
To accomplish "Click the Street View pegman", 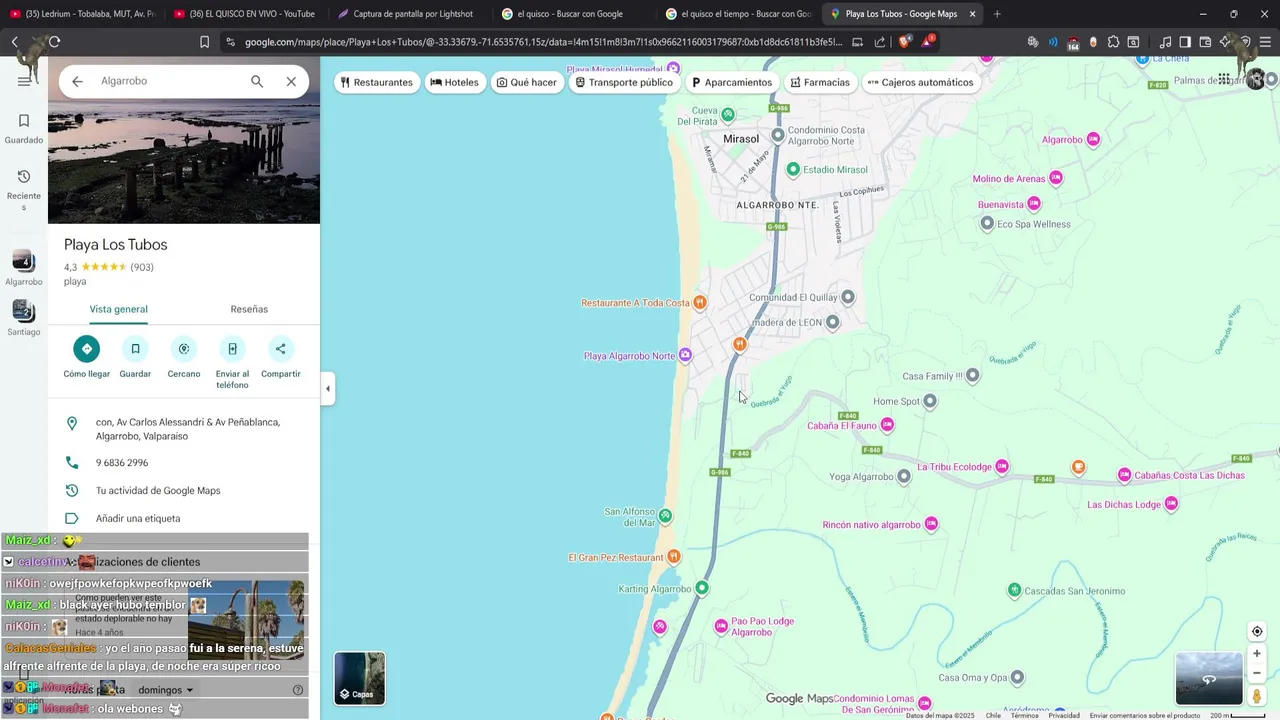I will coord(1257,696).
